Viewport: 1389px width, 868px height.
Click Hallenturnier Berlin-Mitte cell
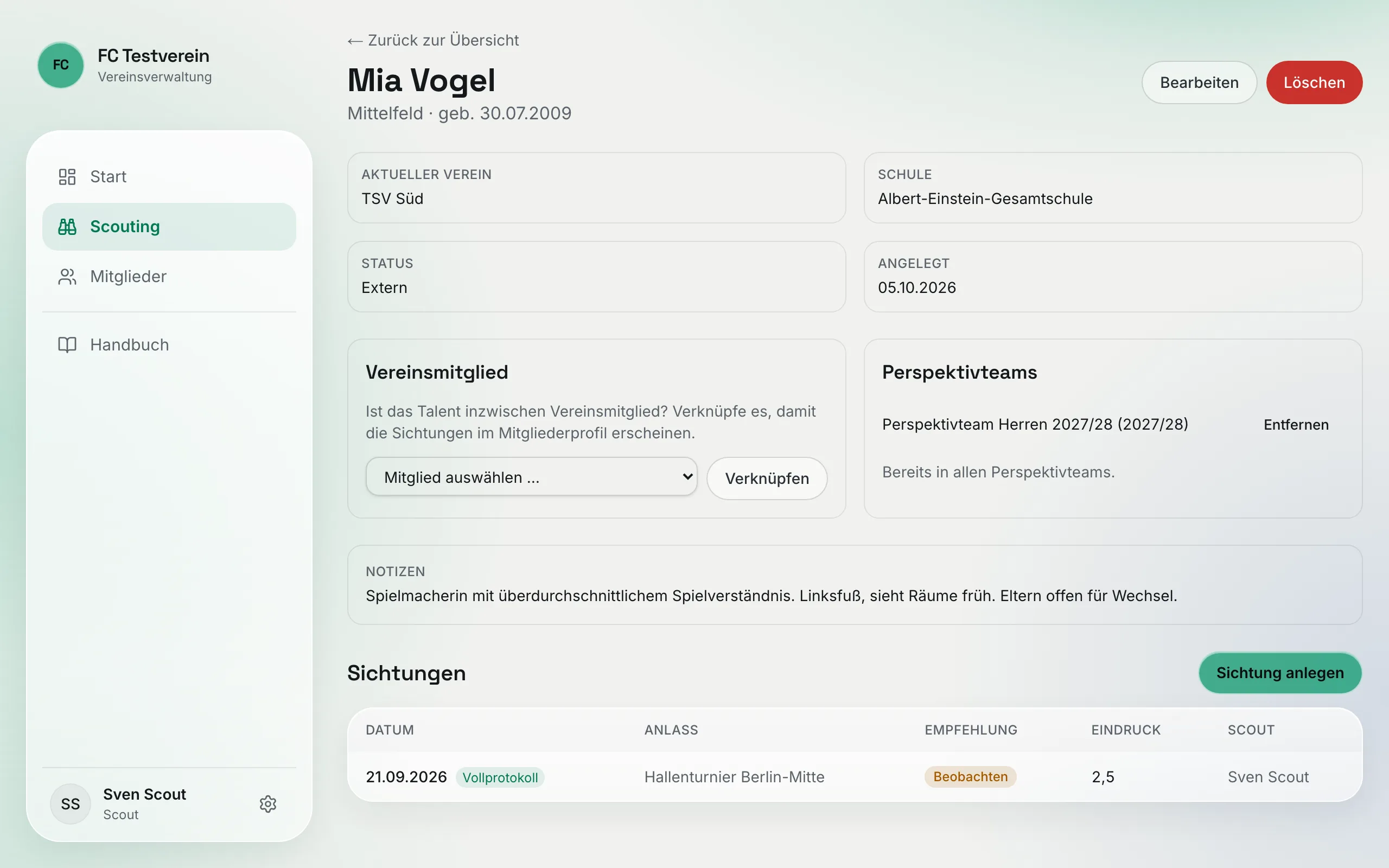tap(734, 777)
